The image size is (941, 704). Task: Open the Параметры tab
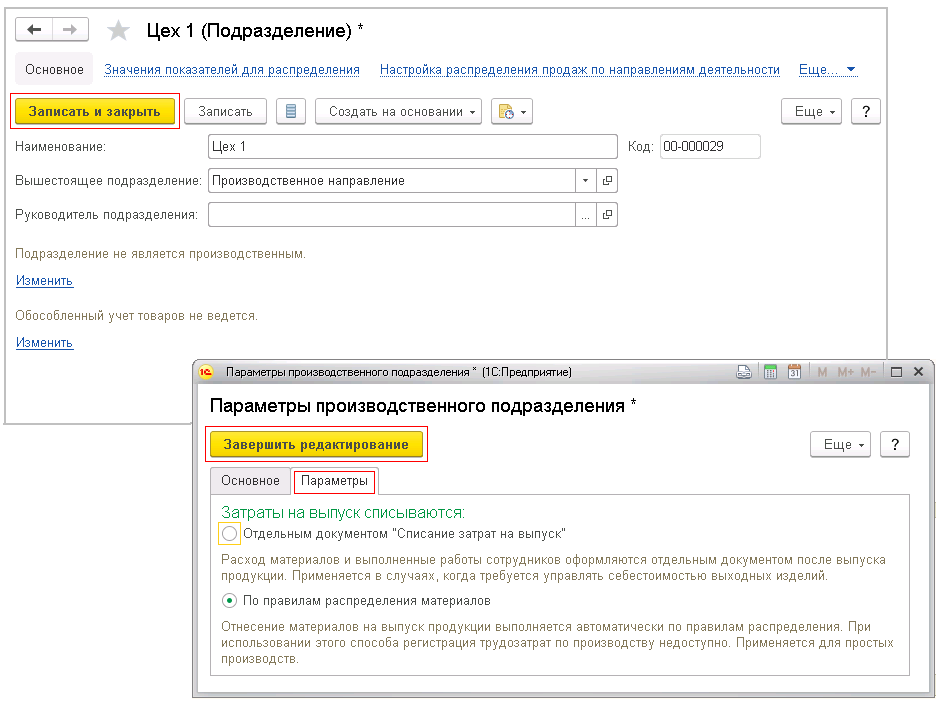(x=334, y=481)
